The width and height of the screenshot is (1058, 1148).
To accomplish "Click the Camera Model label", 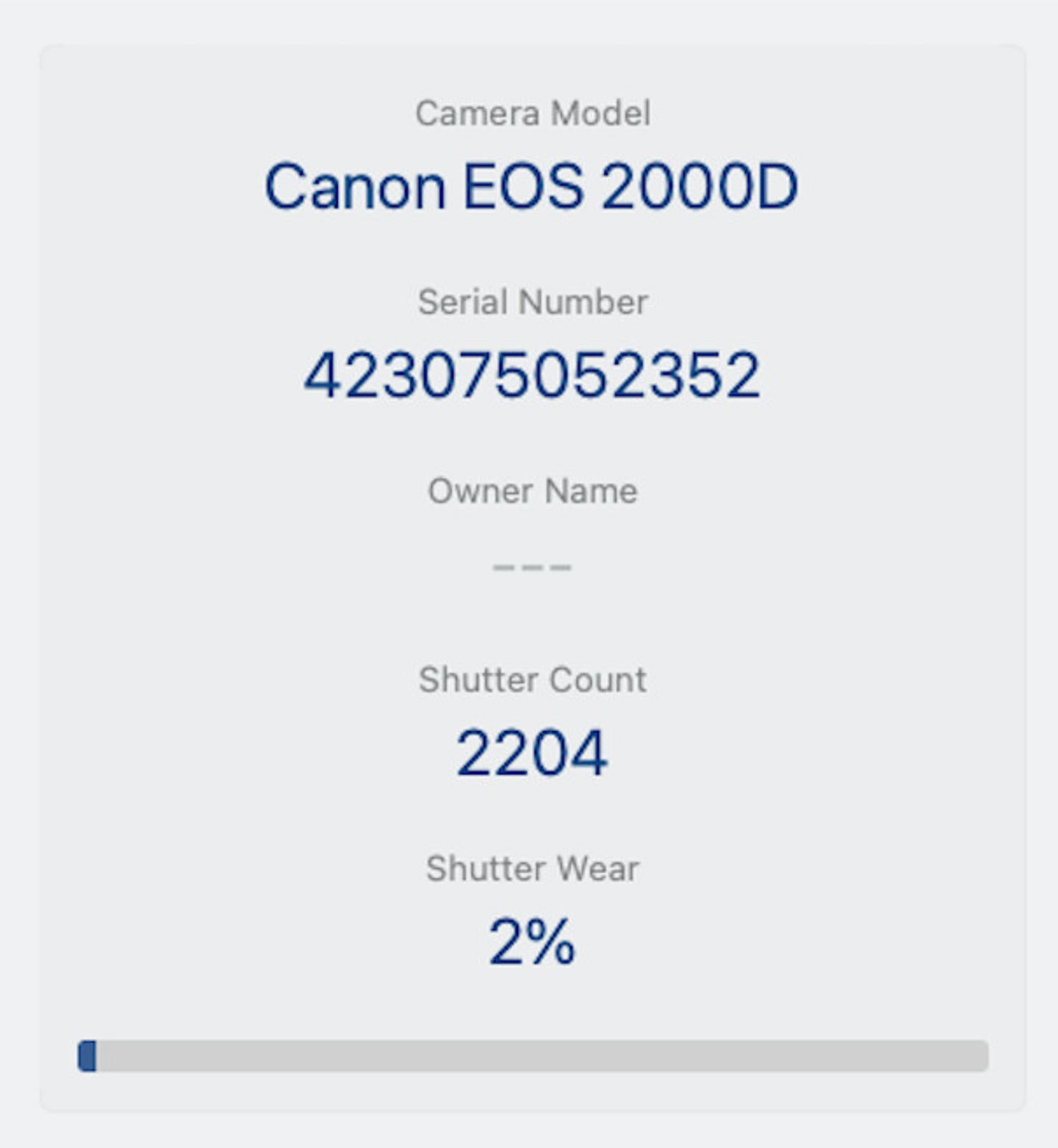I will pyautogui.click(x=532, y=113).
